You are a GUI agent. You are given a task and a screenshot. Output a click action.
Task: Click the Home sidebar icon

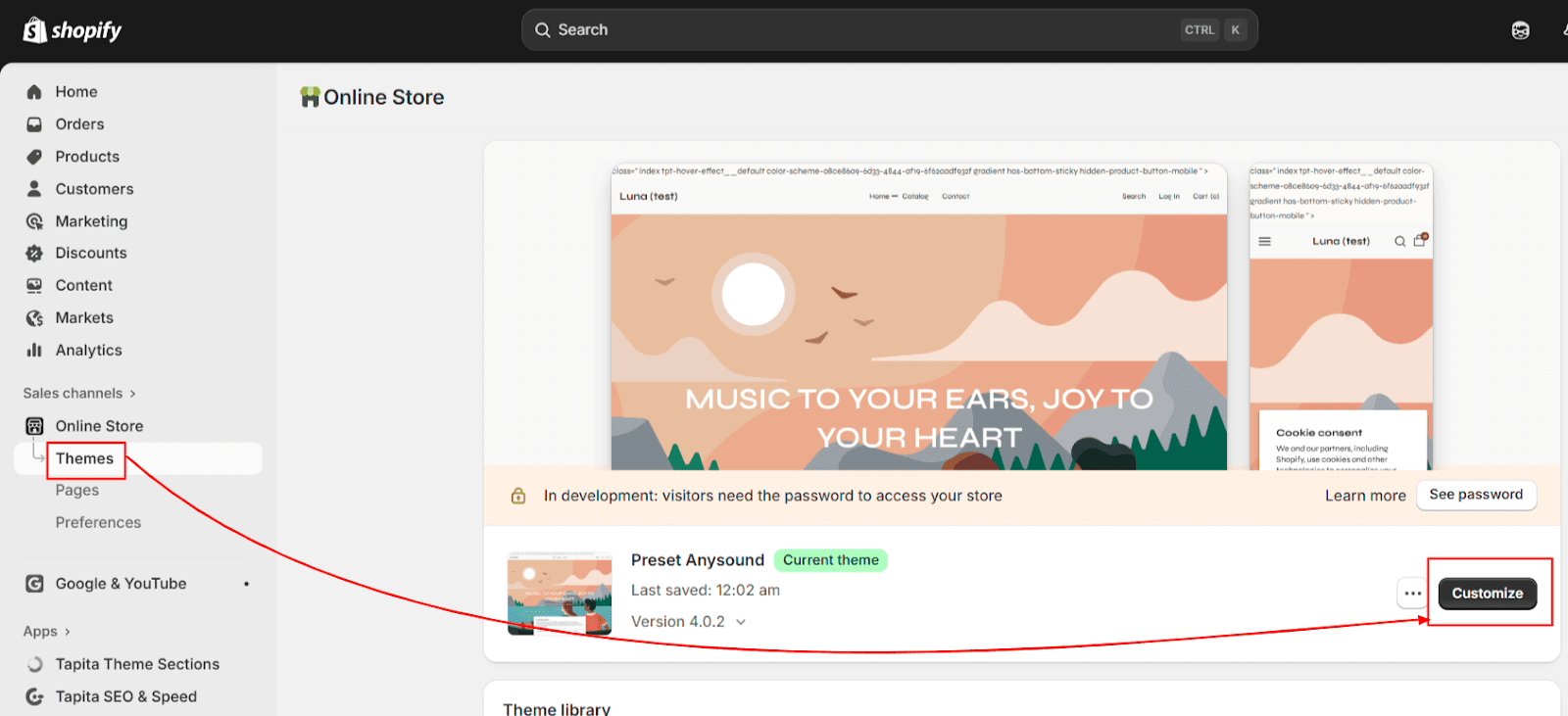point(34,92)
